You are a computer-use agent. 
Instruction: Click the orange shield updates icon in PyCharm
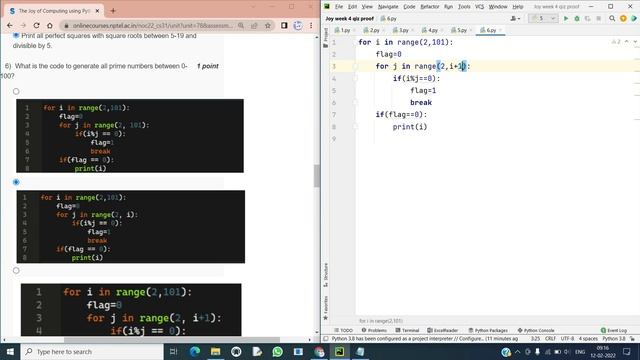(623, 18)
